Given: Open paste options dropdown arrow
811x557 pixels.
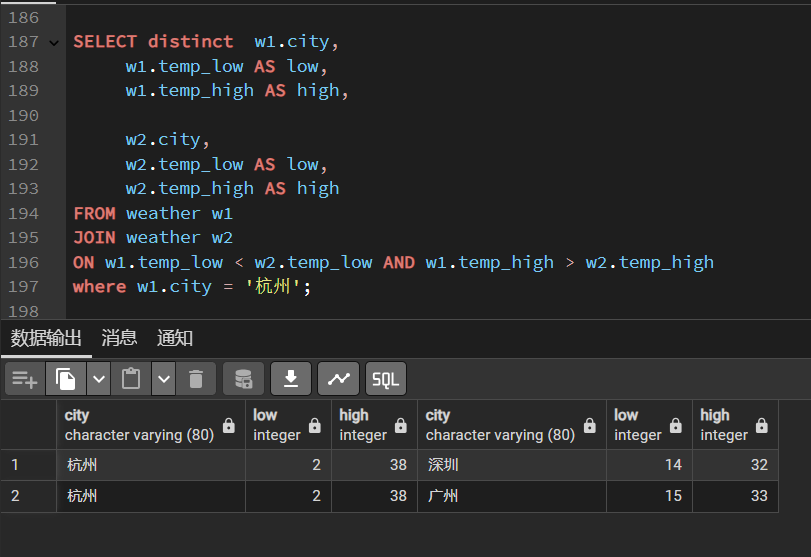Looking at the screenshot, I should pos(164,379).
